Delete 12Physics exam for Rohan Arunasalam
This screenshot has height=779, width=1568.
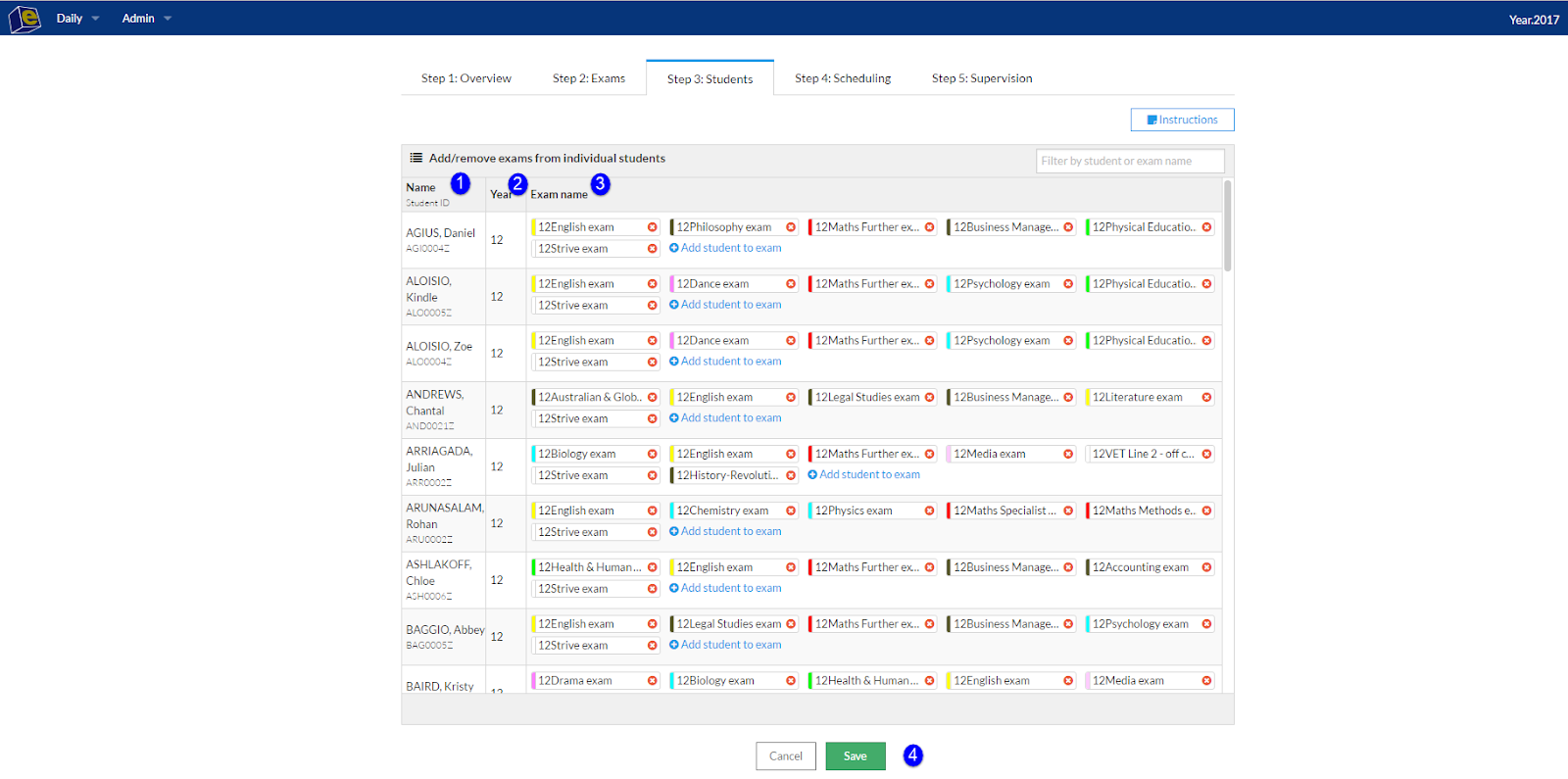(929, 511)
